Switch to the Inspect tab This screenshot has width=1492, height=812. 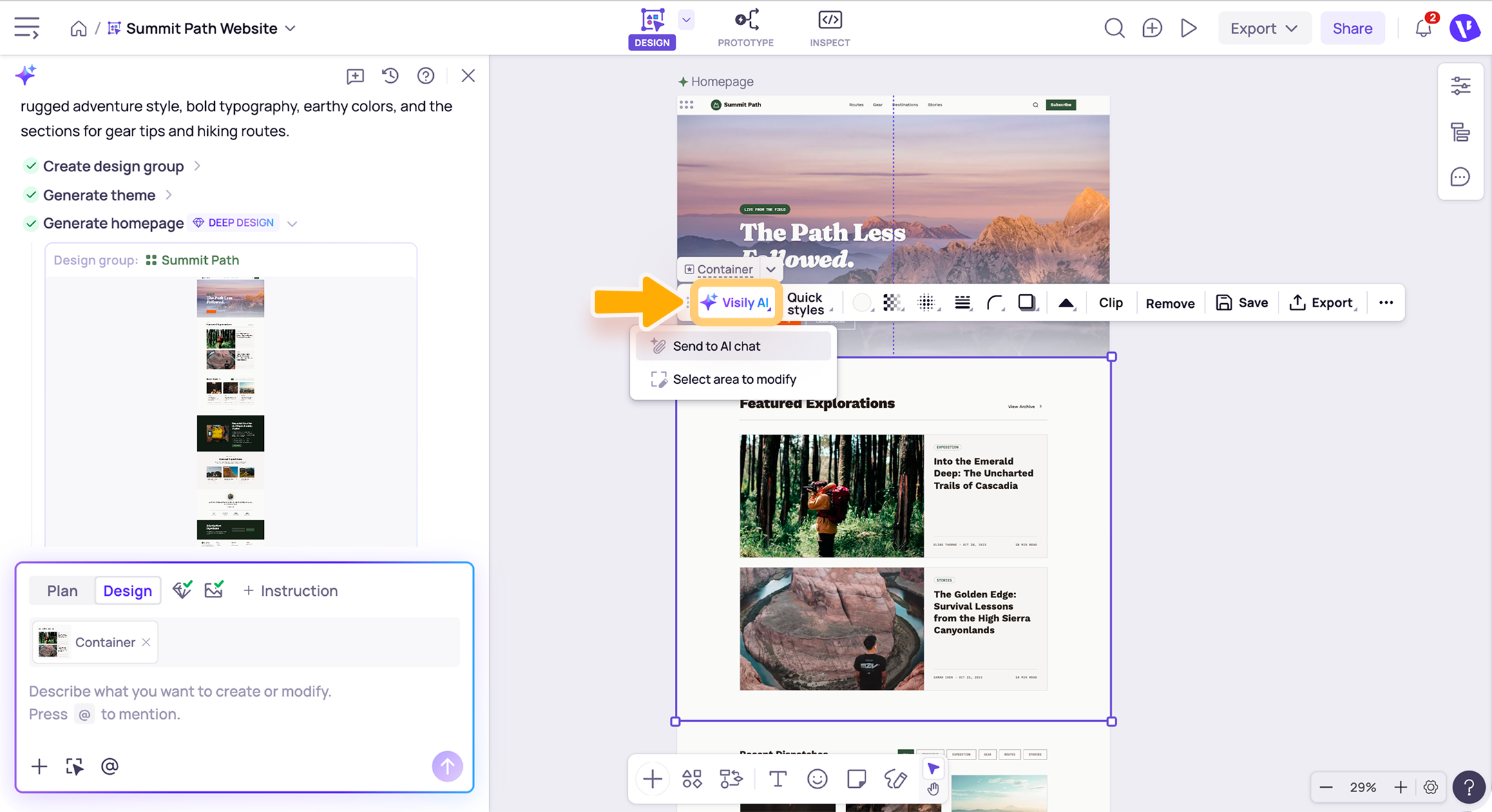[x=830, y=28]
